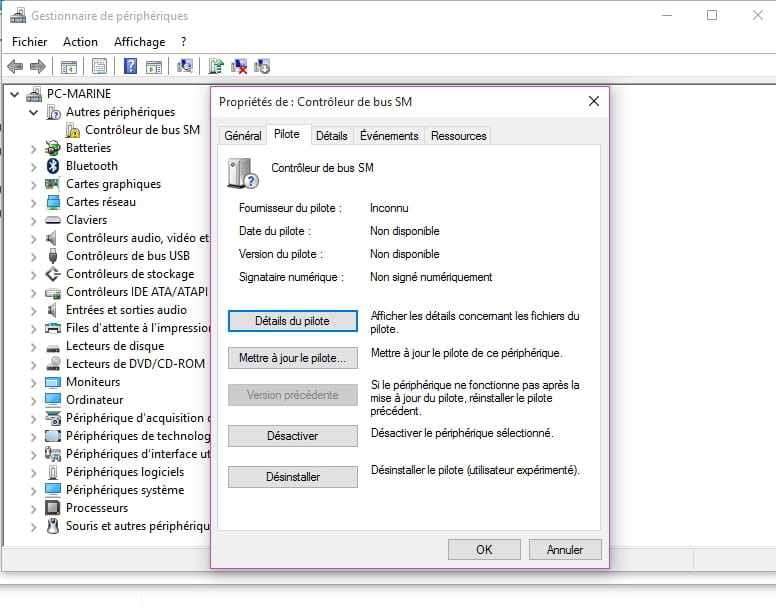
Task: Open the Action menu
Action: point(80,42)
